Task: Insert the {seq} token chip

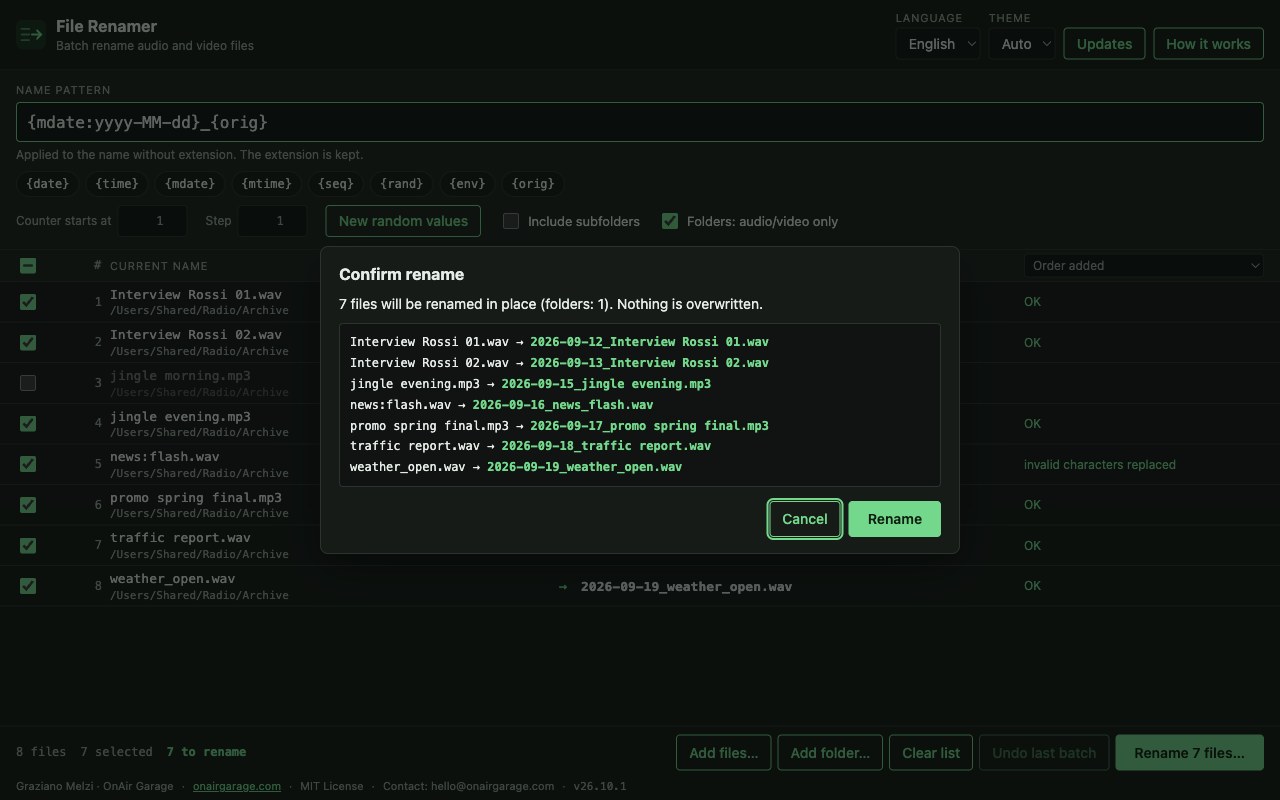Action: coord(336,184)
